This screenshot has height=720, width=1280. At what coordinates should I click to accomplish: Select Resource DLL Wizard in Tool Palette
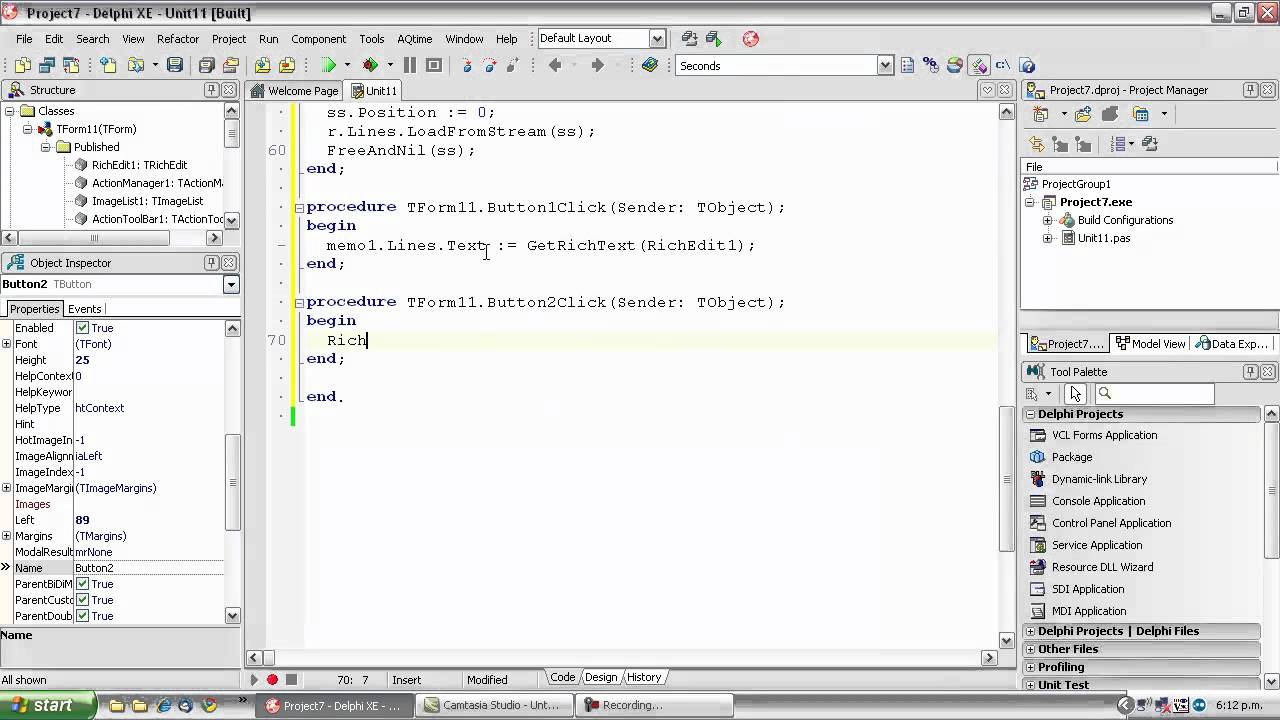tap(1102, 567)
